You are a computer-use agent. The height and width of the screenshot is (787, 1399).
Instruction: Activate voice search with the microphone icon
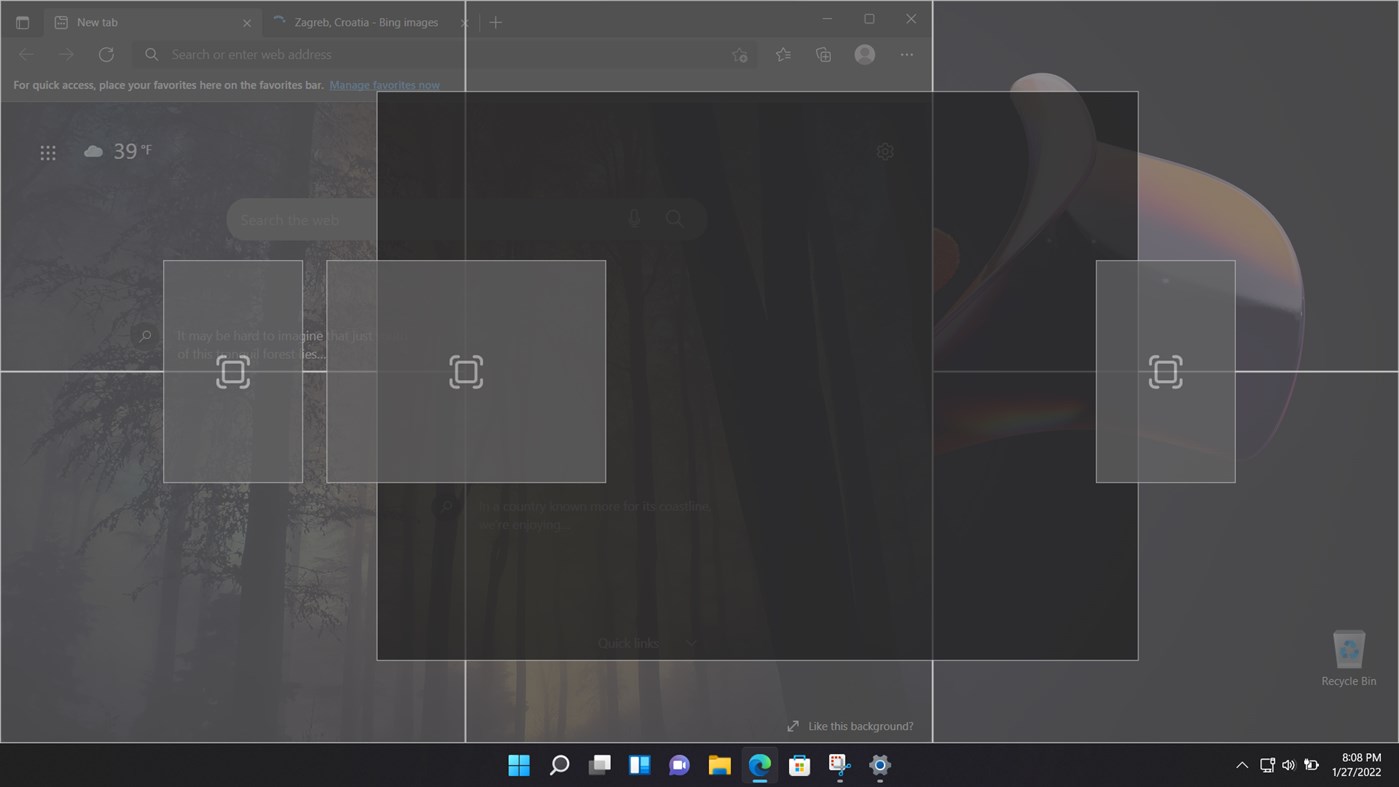click(634, 218)
